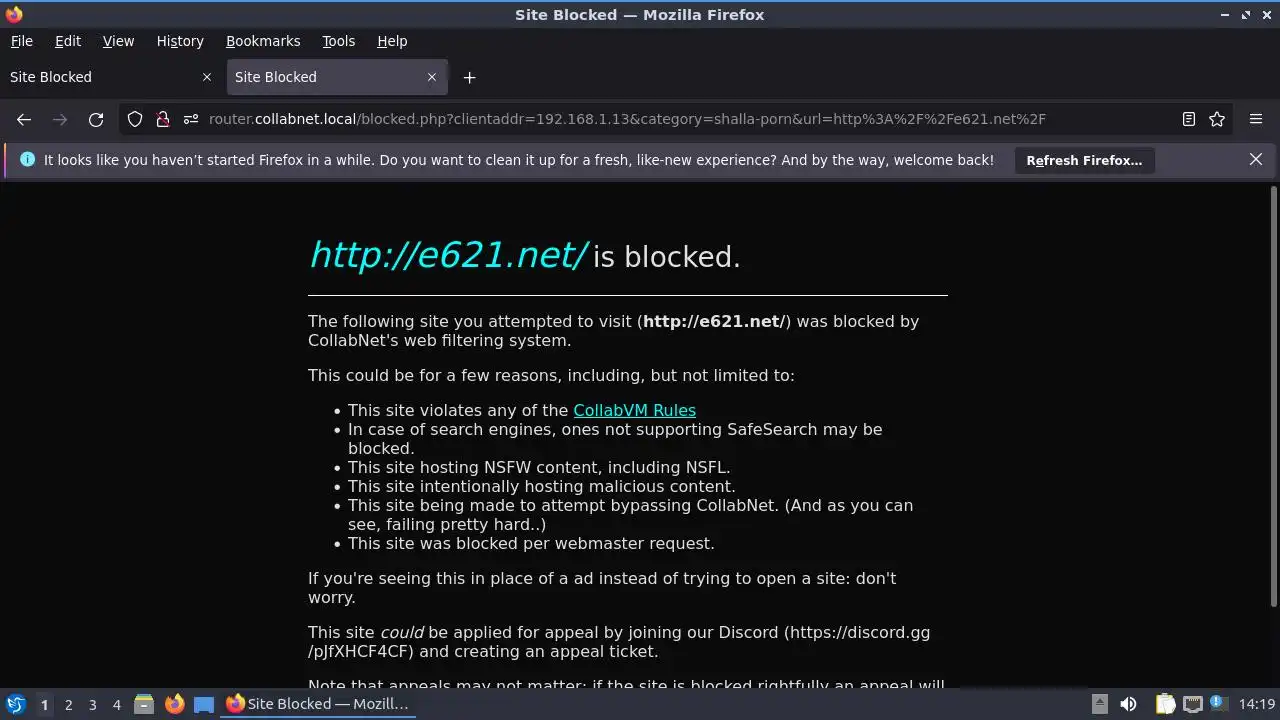Screen dimensions: 1280x720
Task: Switch to virtual desktop 1
Action: coord(44,704)
